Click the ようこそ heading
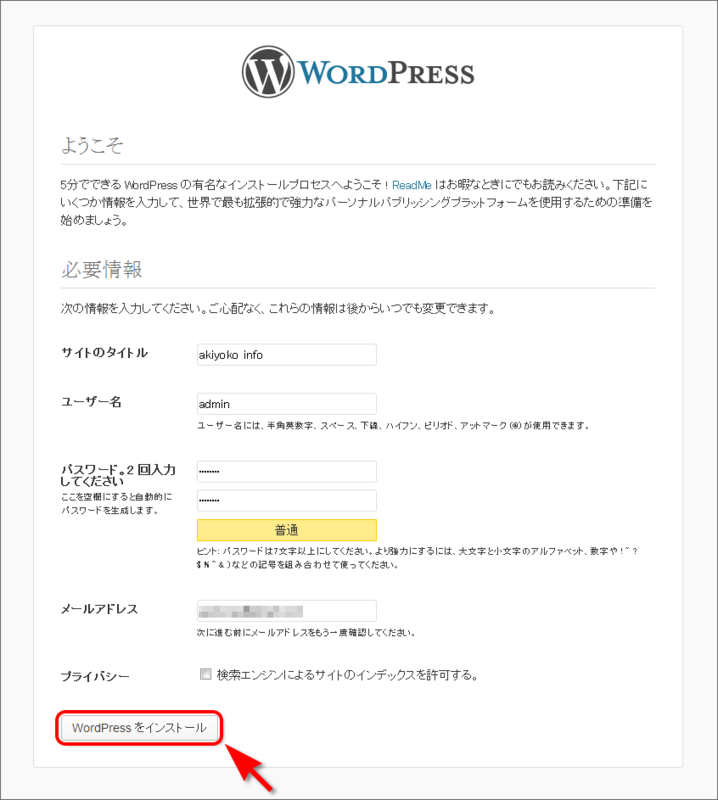The height and width of the screenshot is (800, 718). pos(92,145)
